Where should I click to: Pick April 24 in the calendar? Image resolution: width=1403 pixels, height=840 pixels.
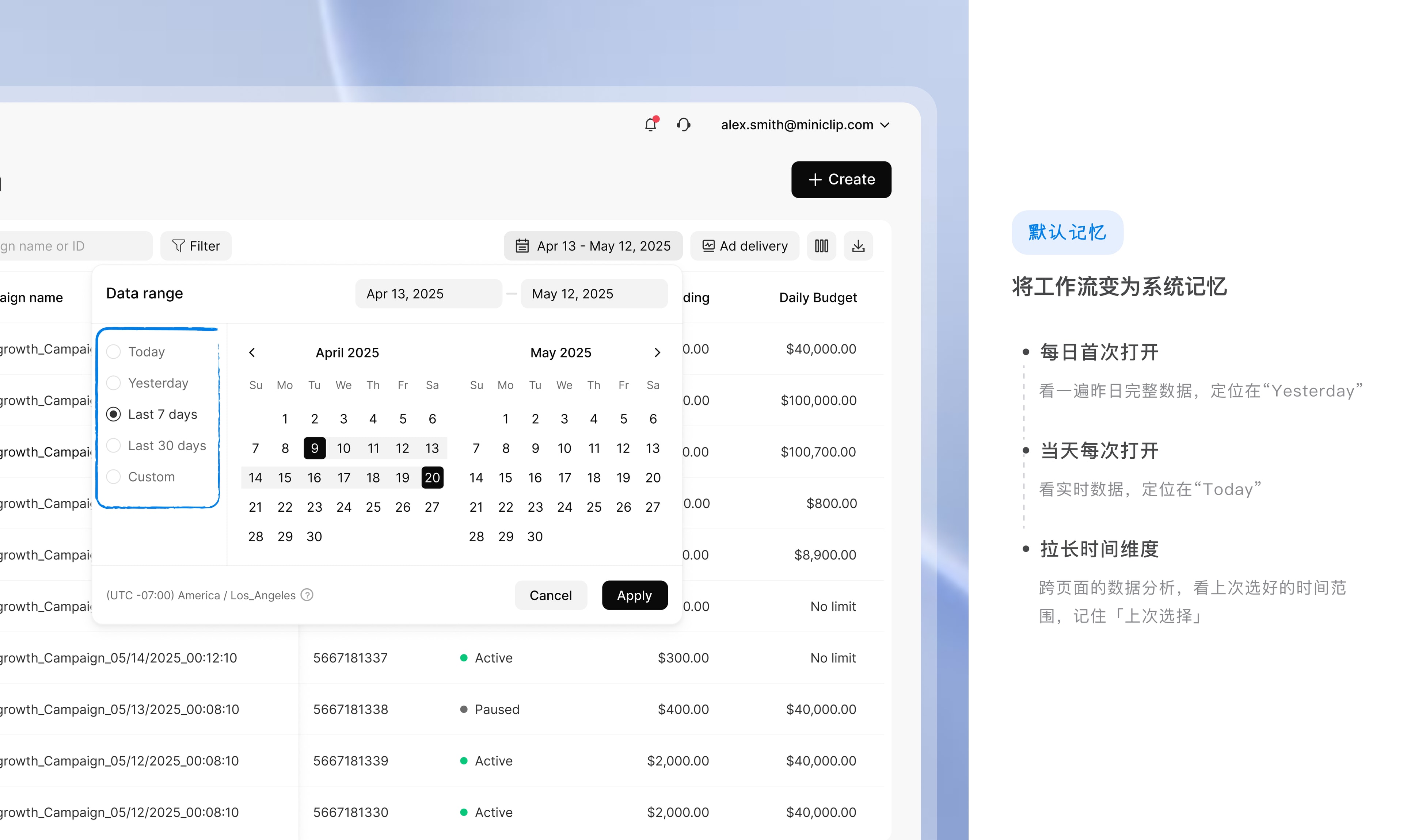tap(344, 507)
